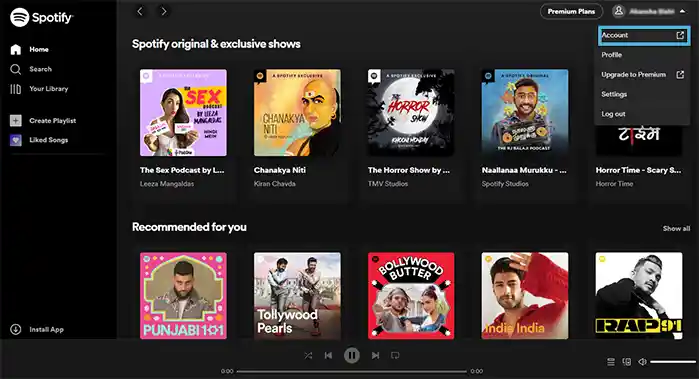
Task: Click the user avatar icon
Action: tap(618, 11)
